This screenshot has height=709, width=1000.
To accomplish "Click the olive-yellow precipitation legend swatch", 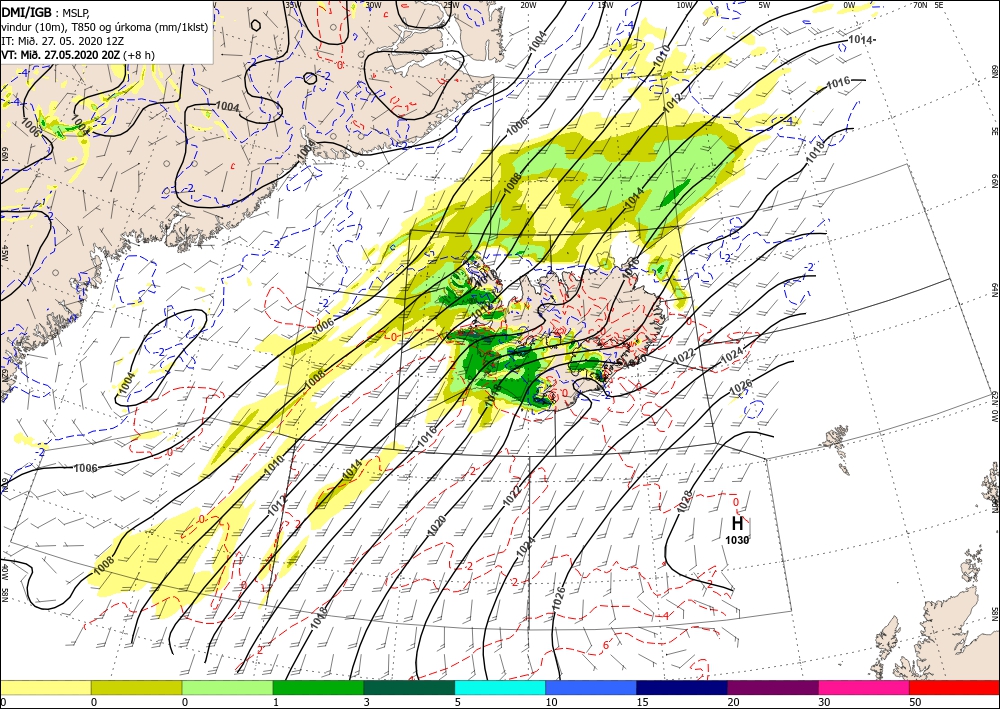I will [136, 687].
